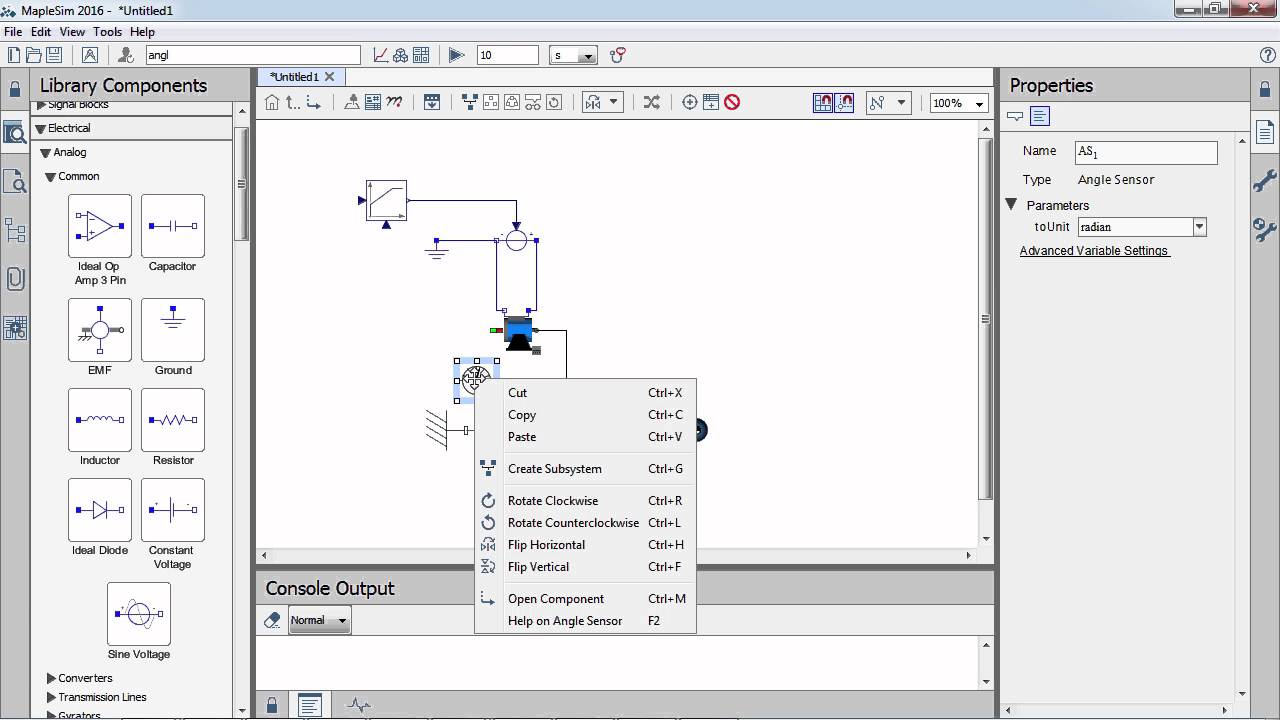The width and height of the screenshot is (1280, 720).
Task: Click the Name field showing AS1
Action: (x=1146, y=152)
